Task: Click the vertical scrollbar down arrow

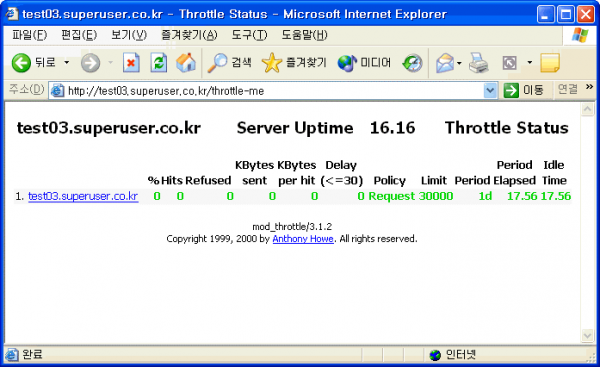Action: click(587, 336)
